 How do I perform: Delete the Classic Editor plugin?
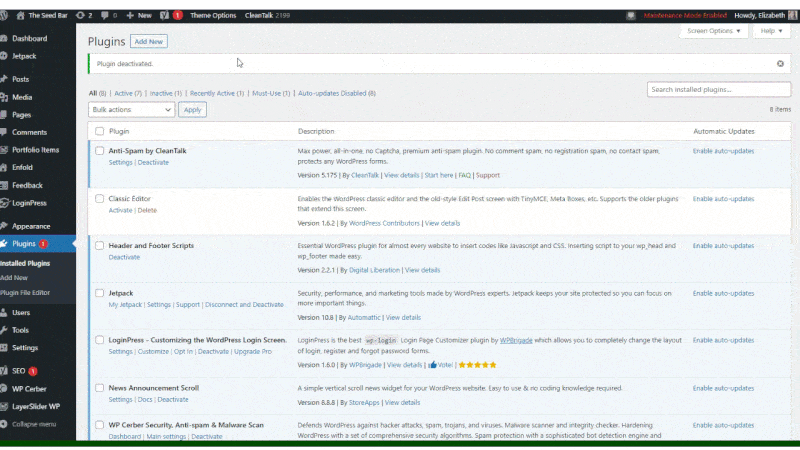click(147, 210)
